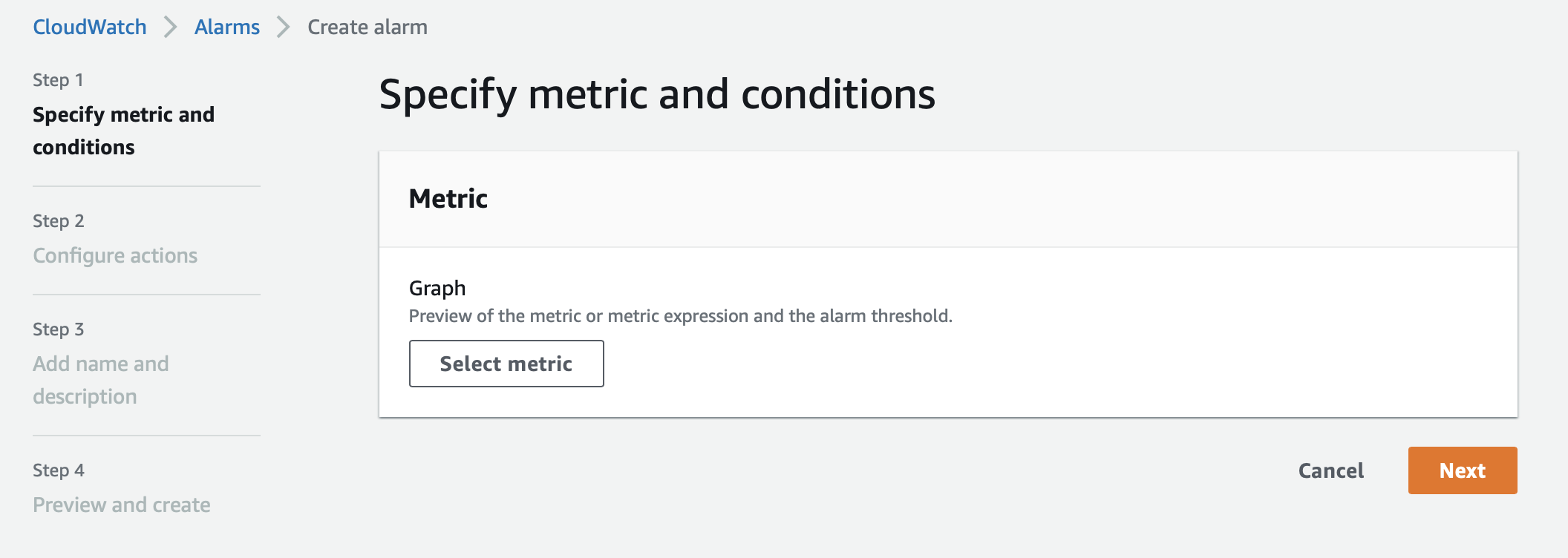Click the metric preview description text
Image resolution: width=1568 pixels, height=558 pixels.
680,316
